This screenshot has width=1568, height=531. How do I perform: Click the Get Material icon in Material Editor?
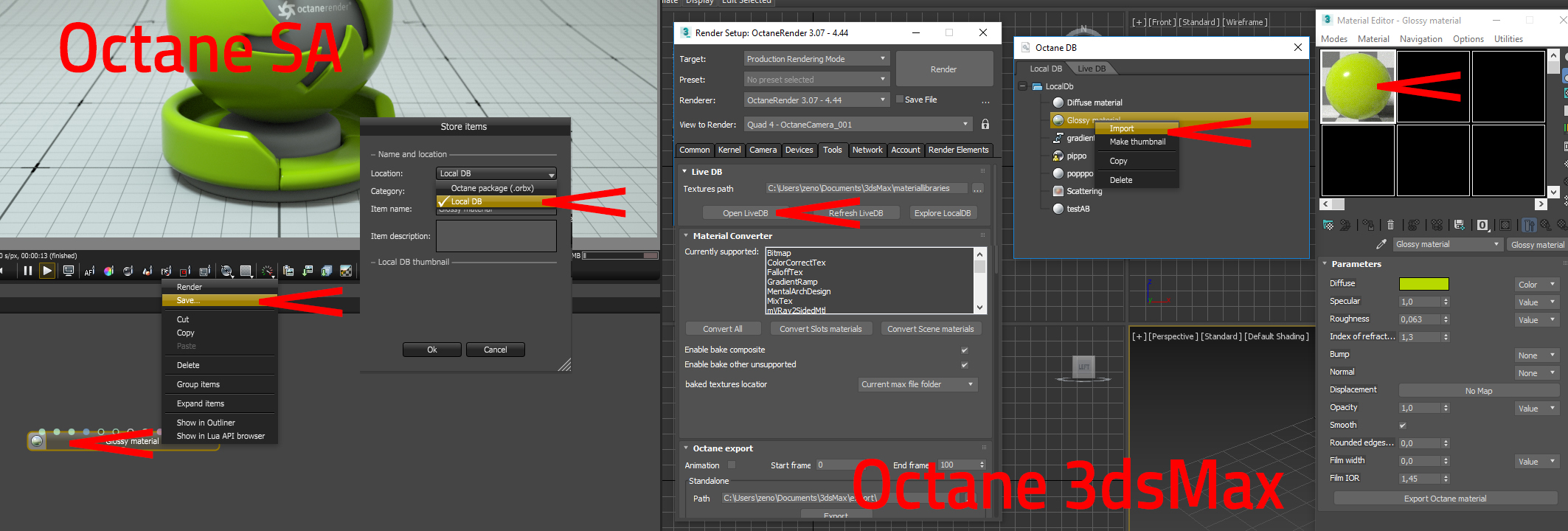(1328, 225)
